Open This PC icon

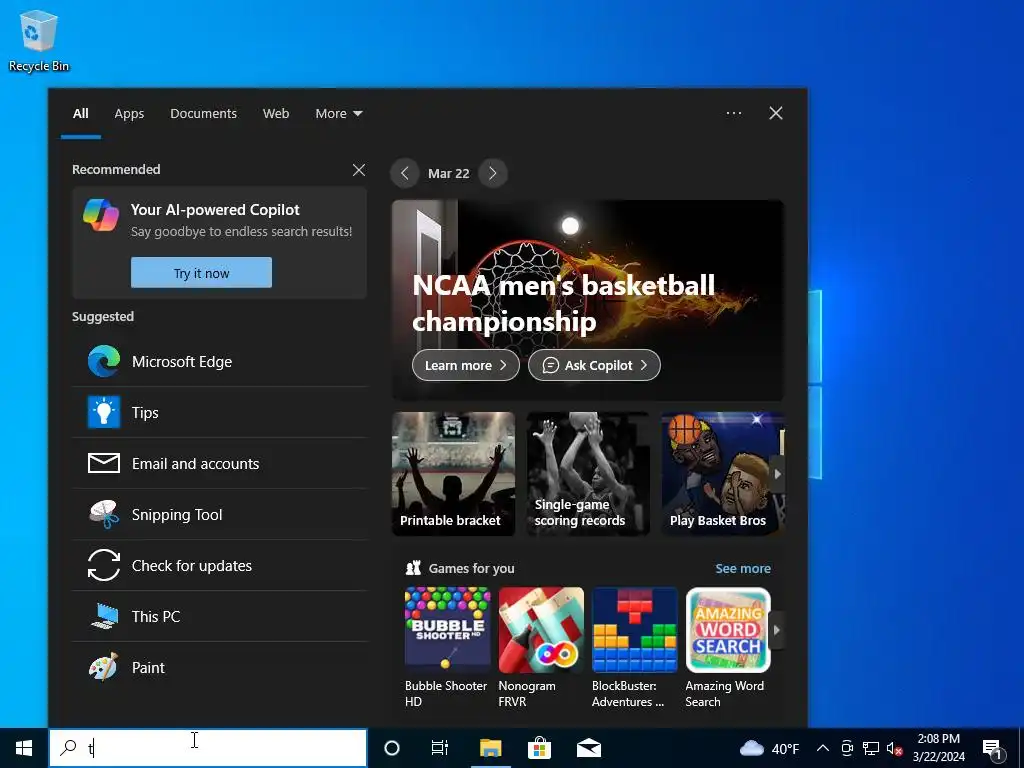tap(104, 616)
